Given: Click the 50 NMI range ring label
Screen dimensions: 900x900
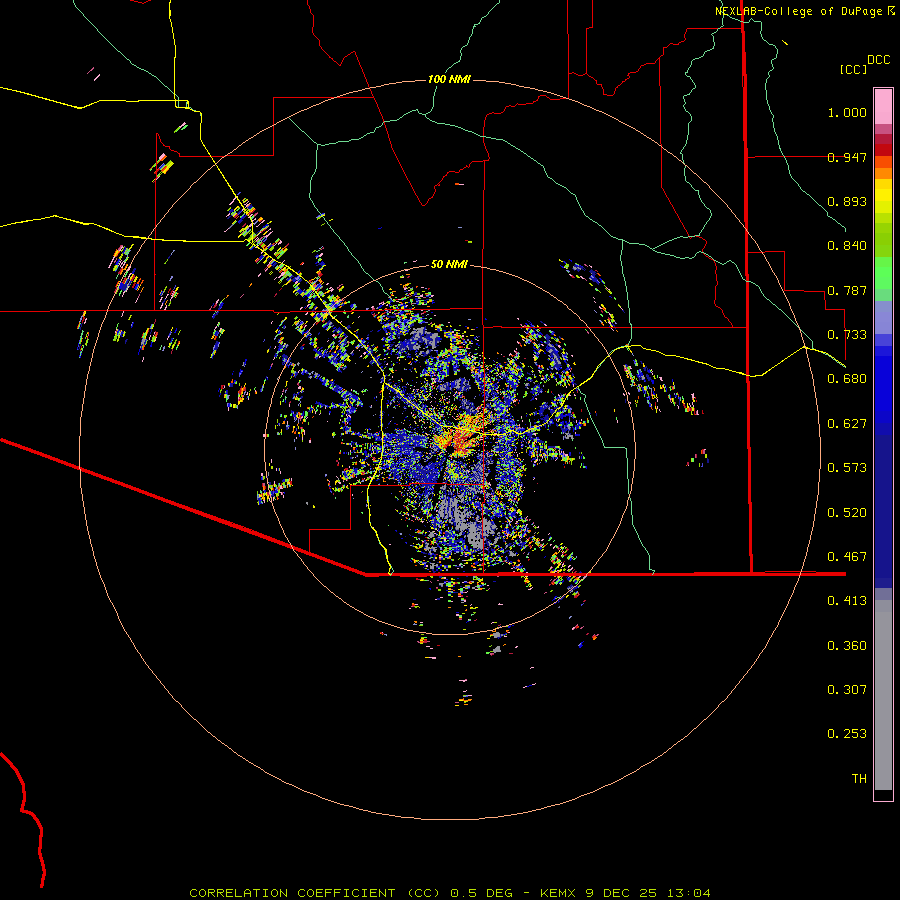Looking at the screenshot, I should pyautogui.click(x=449, y=264).
